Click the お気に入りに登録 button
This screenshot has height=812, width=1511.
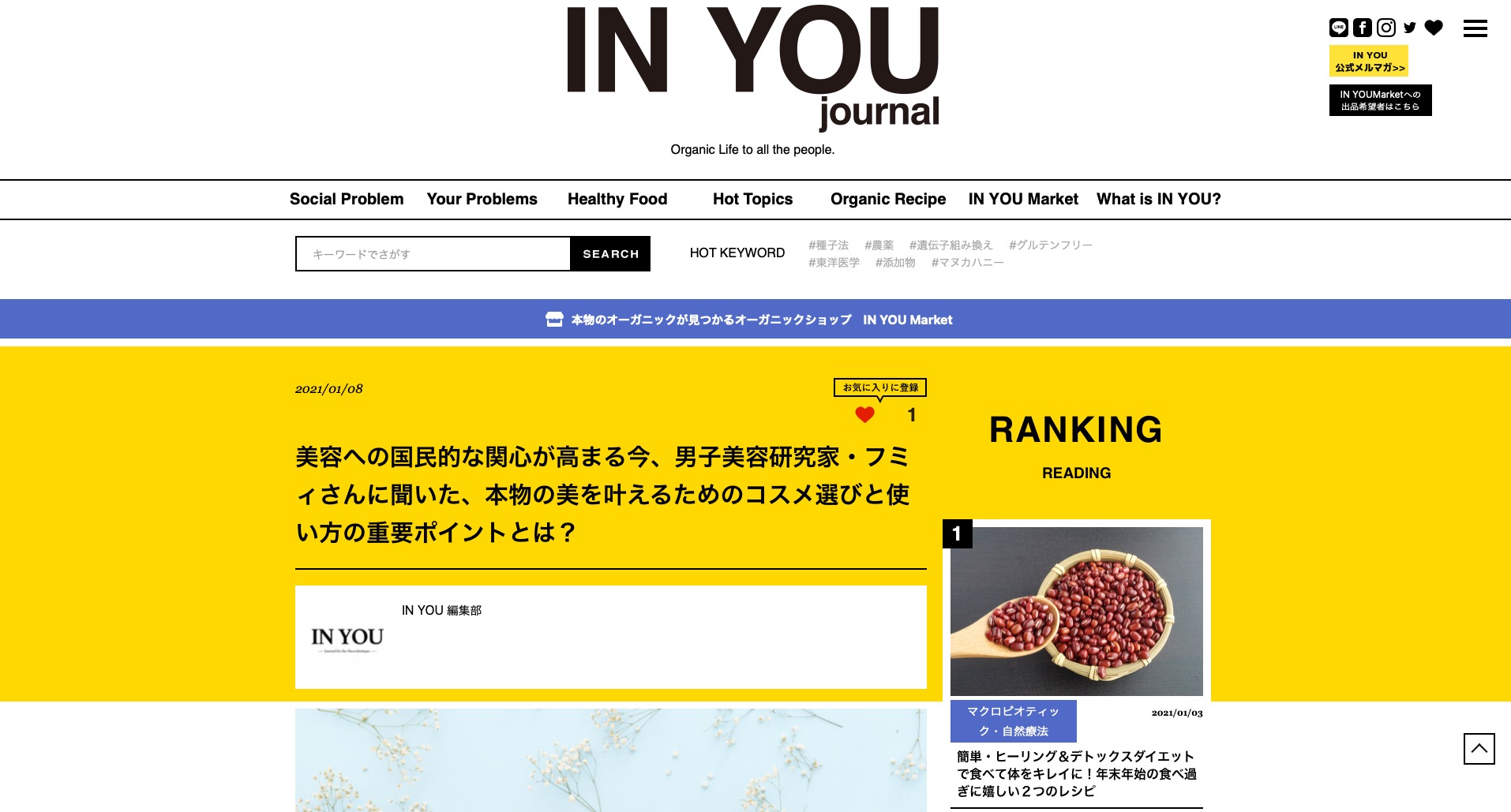click(x=880, y=387)
